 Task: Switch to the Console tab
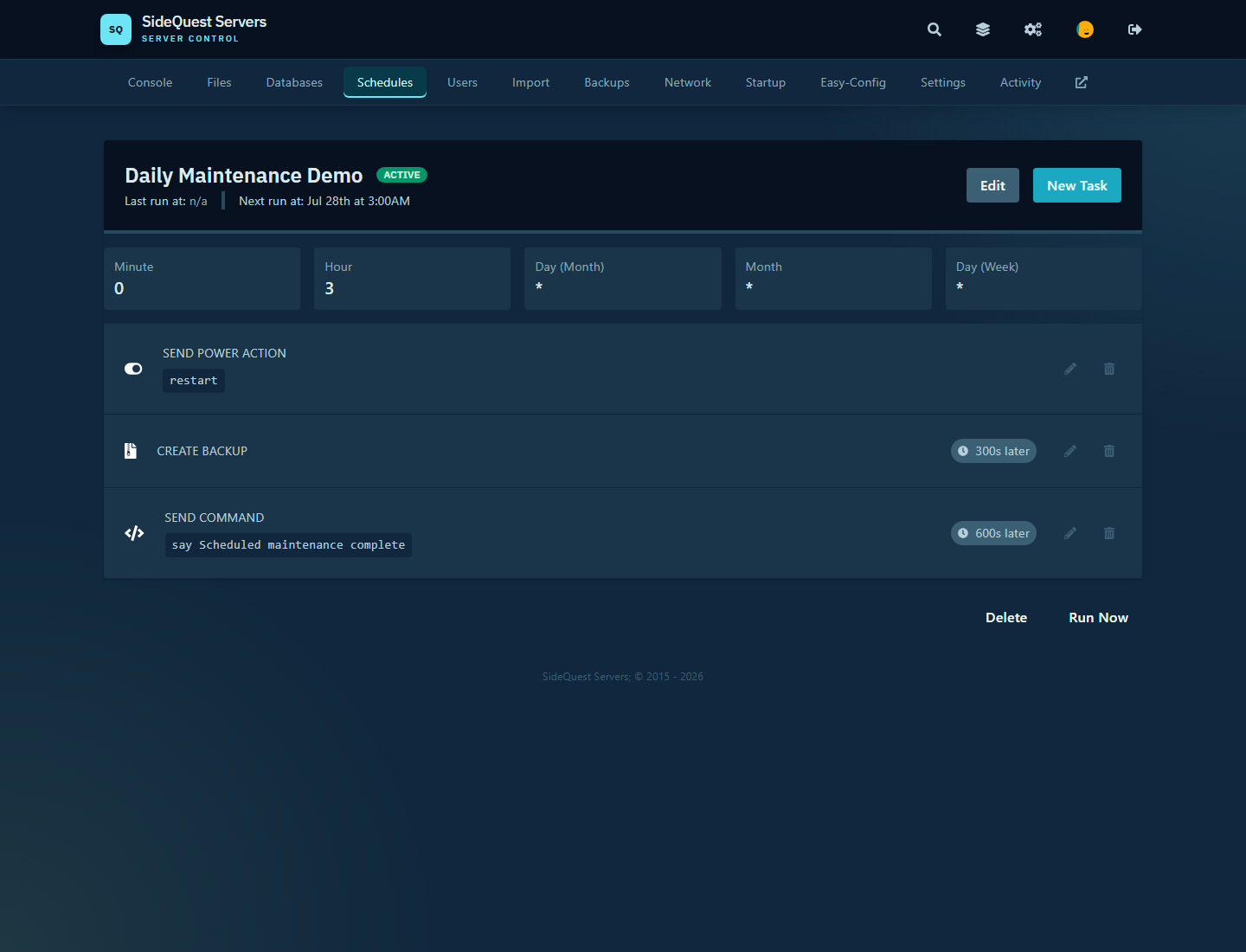[151, 82]
